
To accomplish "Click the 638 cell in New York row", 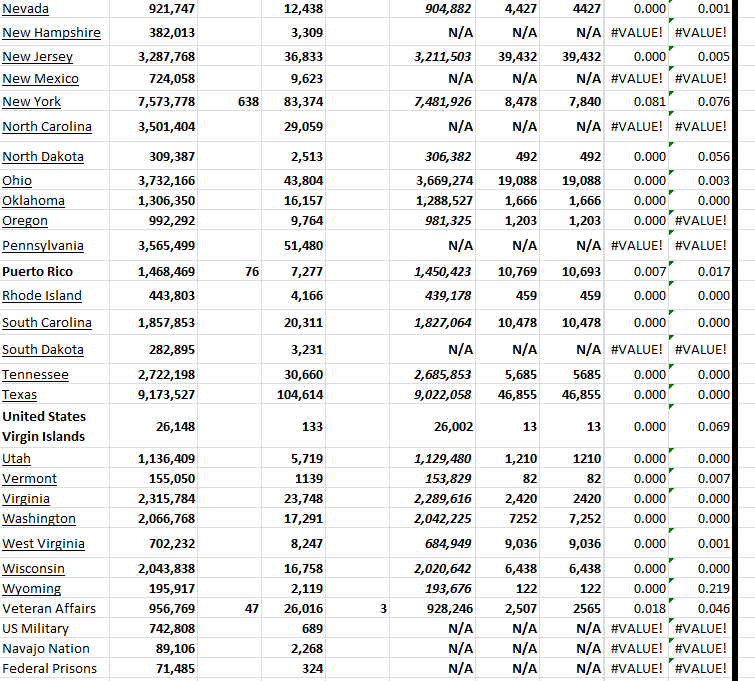I will pyautogui.click(x=249, y=102).
